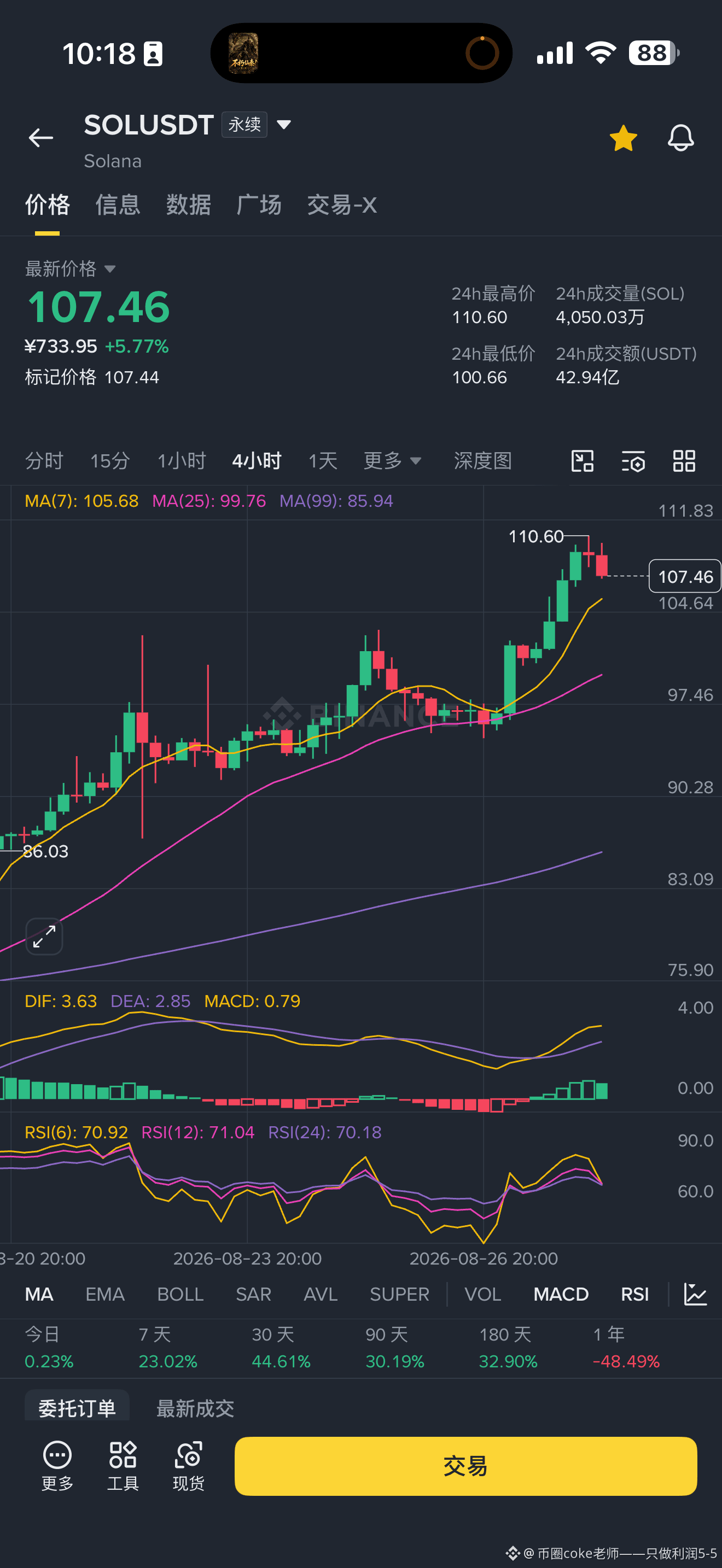Screen dimensions: 722x1568
Task: Toggle the MACD sub-indicator
Action: [561, 1294]
